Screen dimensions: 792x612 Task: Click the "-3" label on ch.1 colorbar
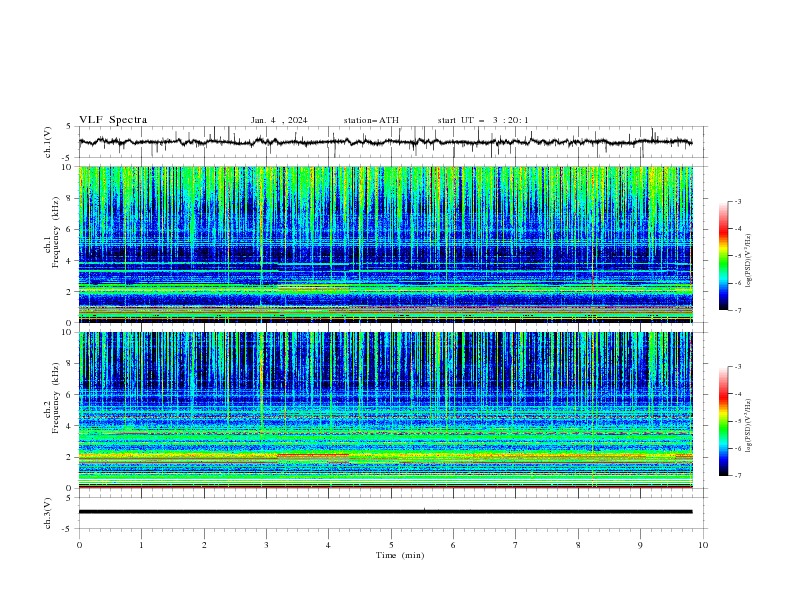tap(737, 201)
